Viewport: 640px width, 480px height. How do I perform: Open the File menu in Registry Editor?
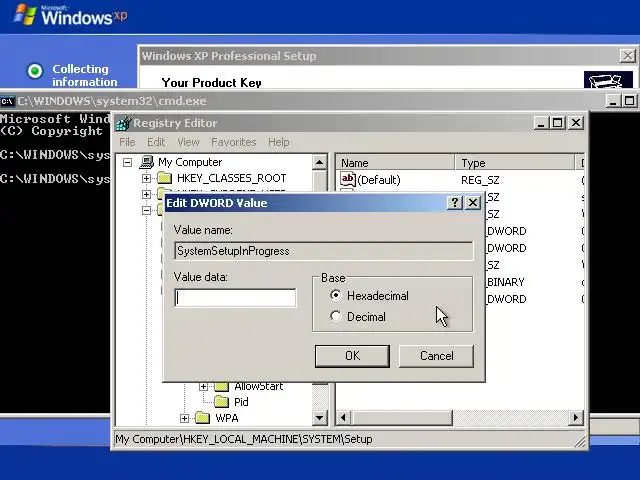[x=127, y=142]
